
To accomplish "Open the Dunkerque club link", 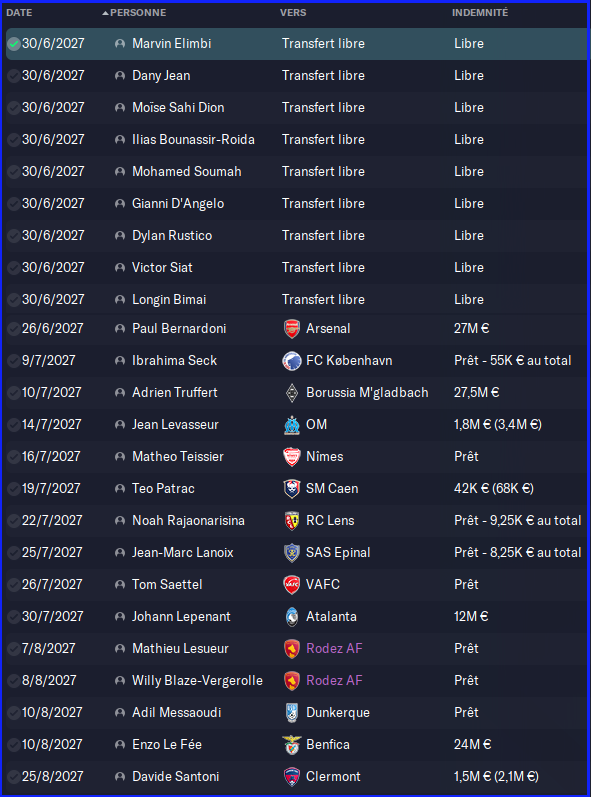I will [x=337, y=713].
